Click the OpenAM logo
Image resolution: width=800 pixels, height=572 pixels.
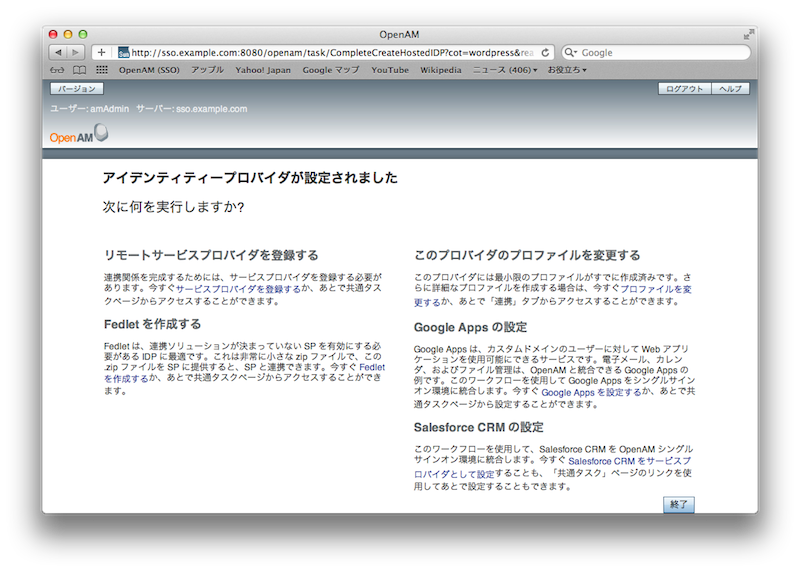tap(78, 135)
